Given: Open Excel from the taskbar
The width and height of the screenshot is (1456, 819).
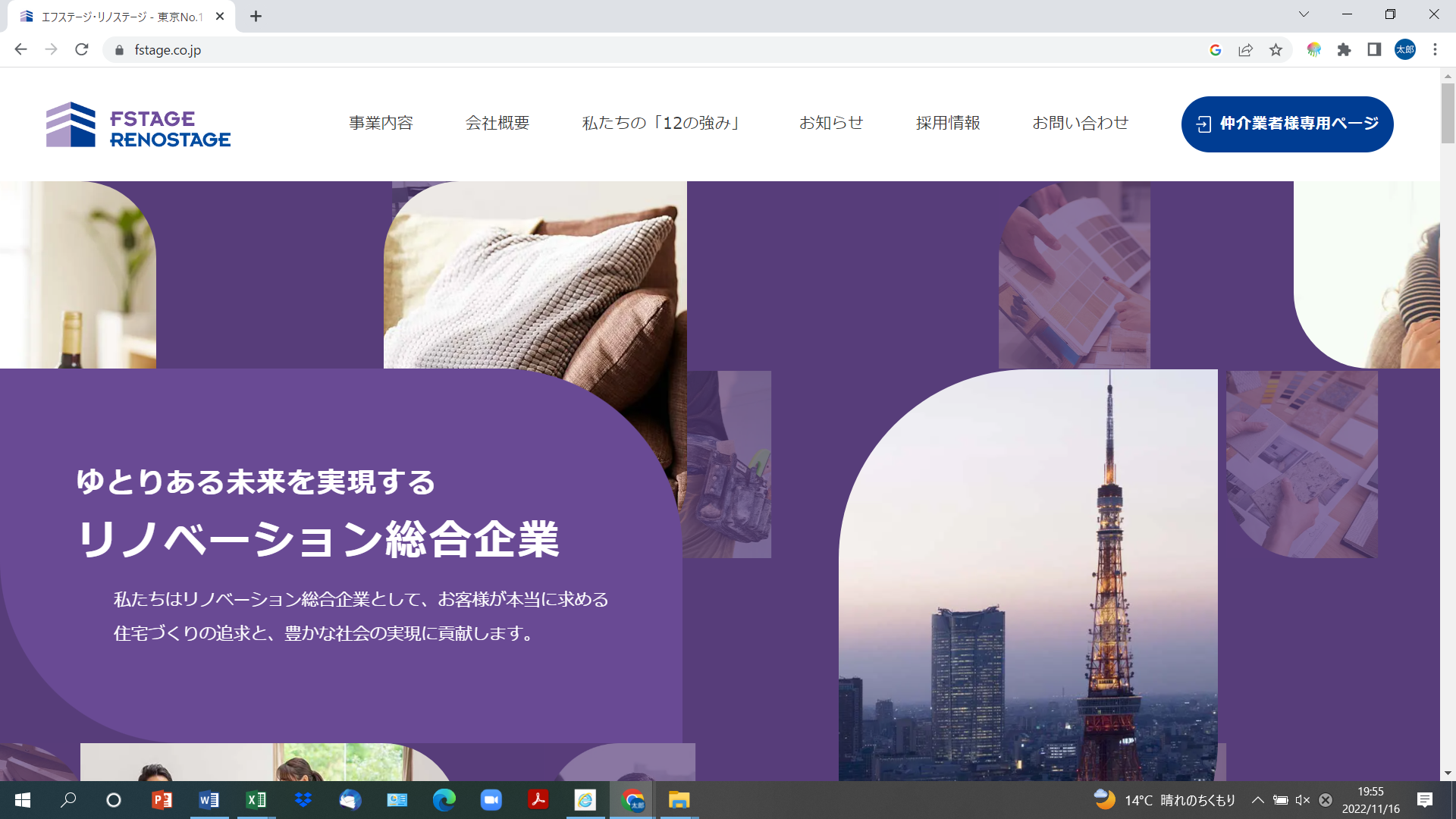Looking at the screenshot, I should click(x=256, y=800).
